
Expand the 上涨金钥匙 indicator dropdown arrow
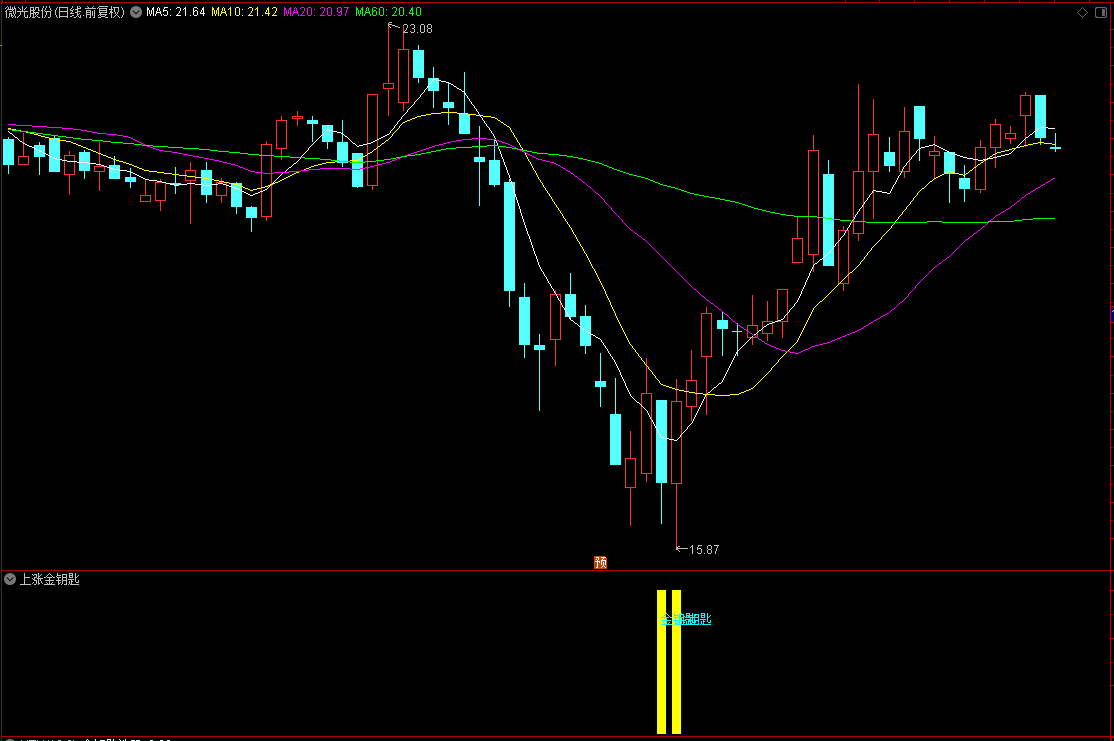pos(10,579)
